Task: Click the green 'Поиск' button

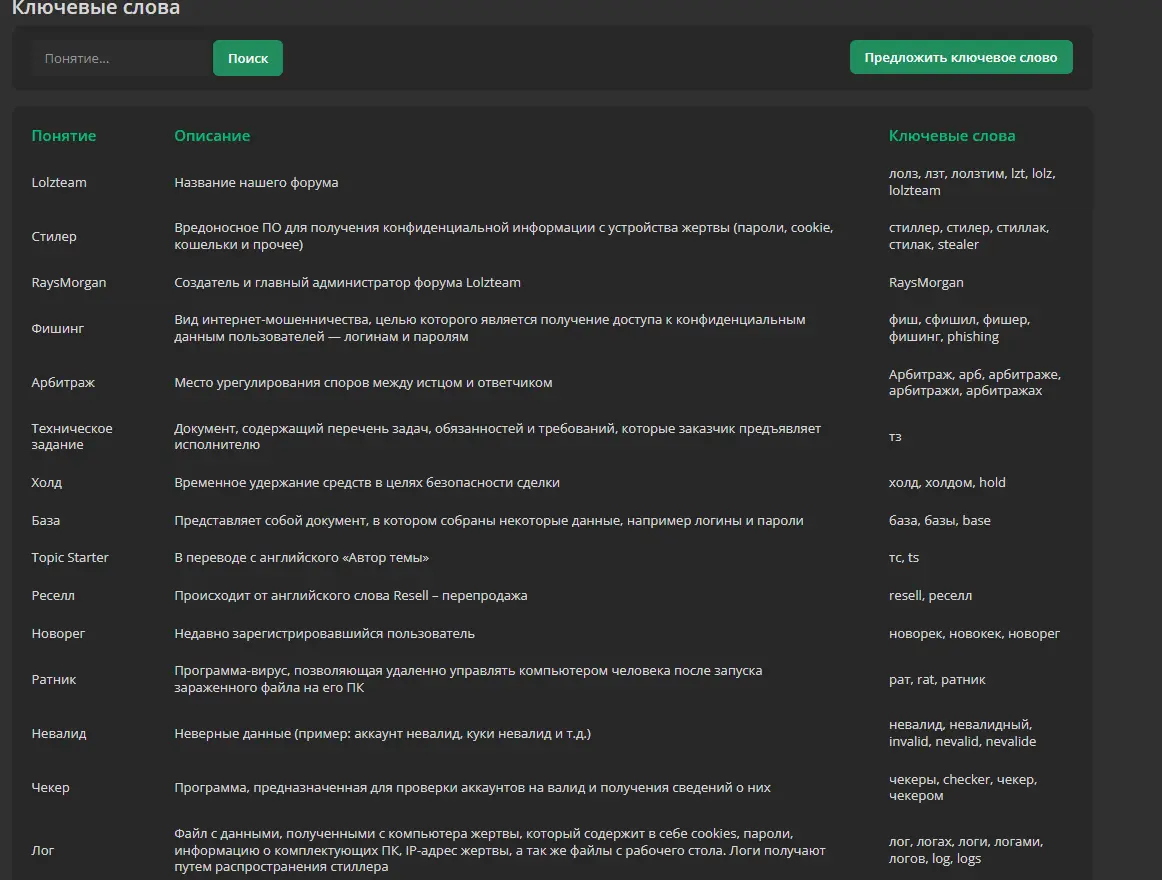Action: 248,59
